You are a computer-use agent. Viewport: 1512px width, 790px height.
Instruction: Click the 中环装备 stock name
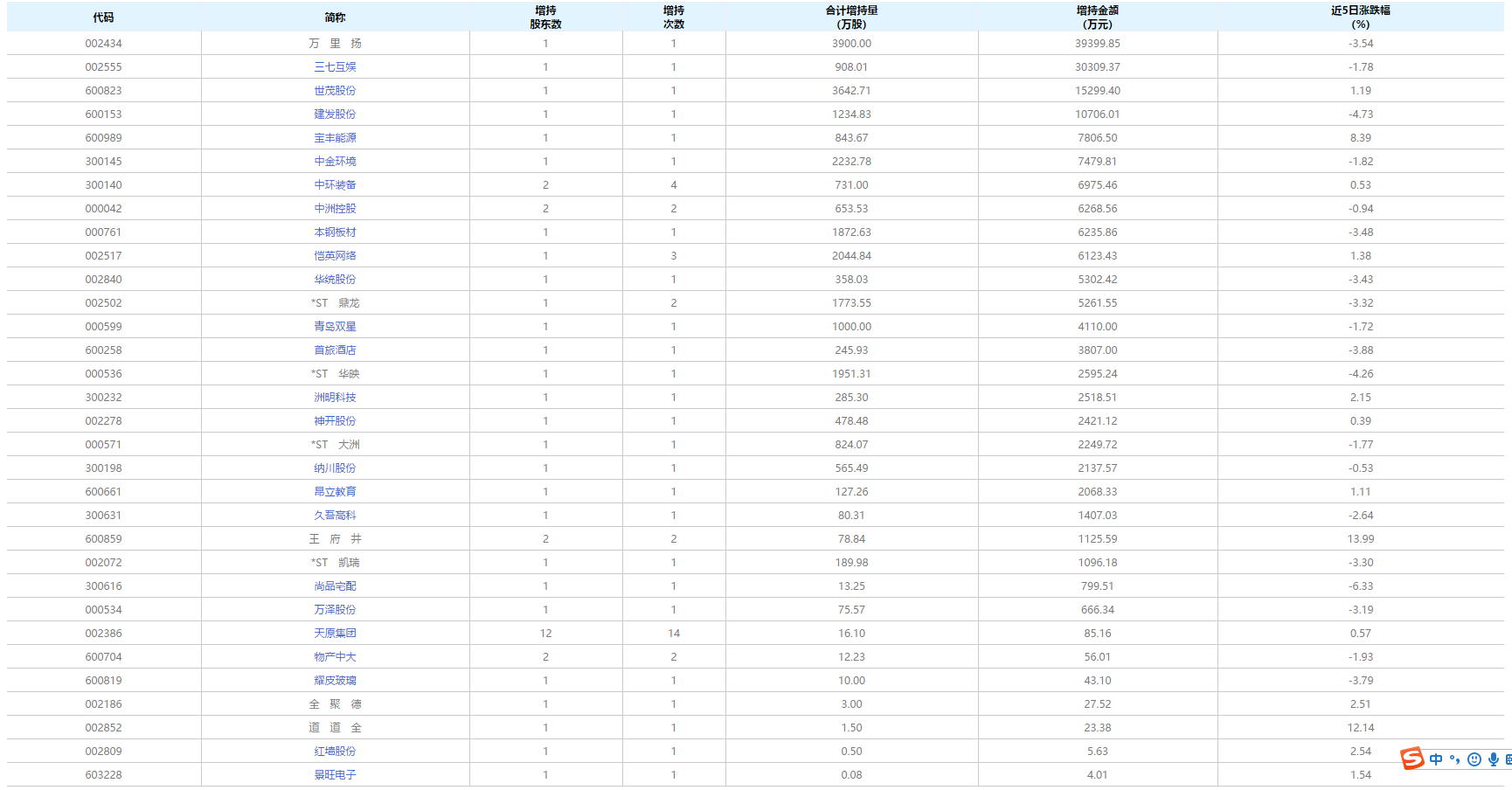pyautogui.click(x=335, y=185)
